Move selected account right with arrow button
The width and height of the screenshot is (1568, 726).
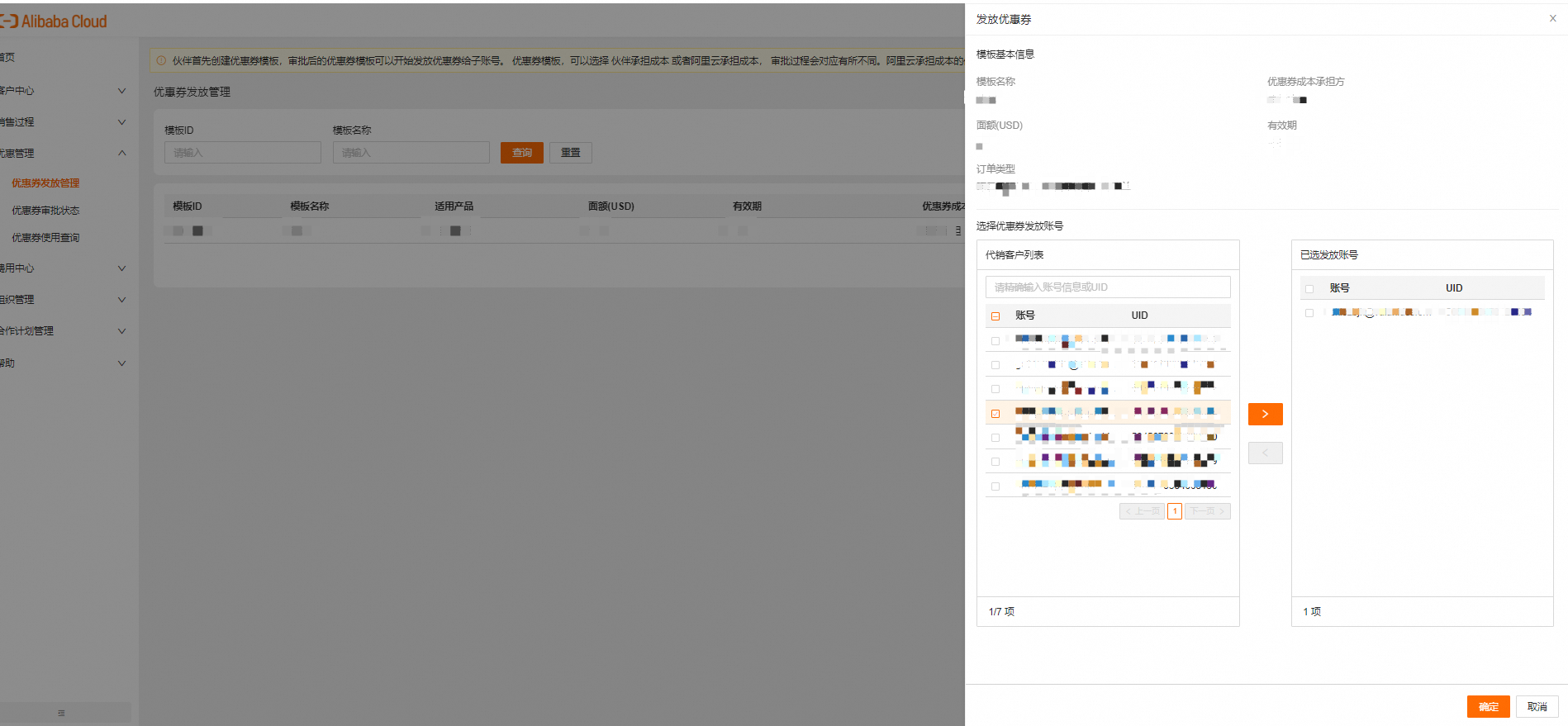1265,414
